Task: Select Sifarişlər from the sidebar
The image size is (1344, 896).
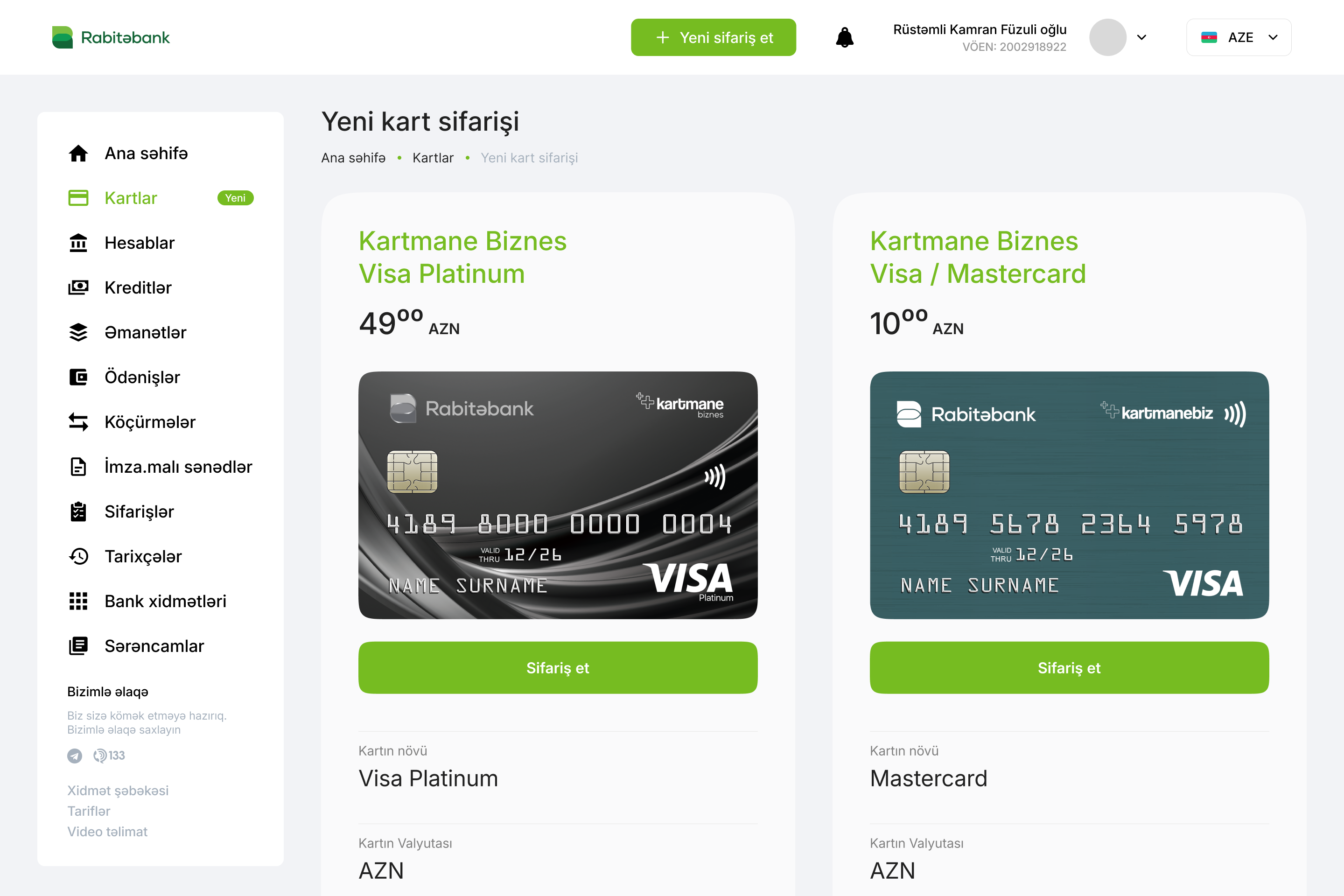Action: tap(139, 511)
